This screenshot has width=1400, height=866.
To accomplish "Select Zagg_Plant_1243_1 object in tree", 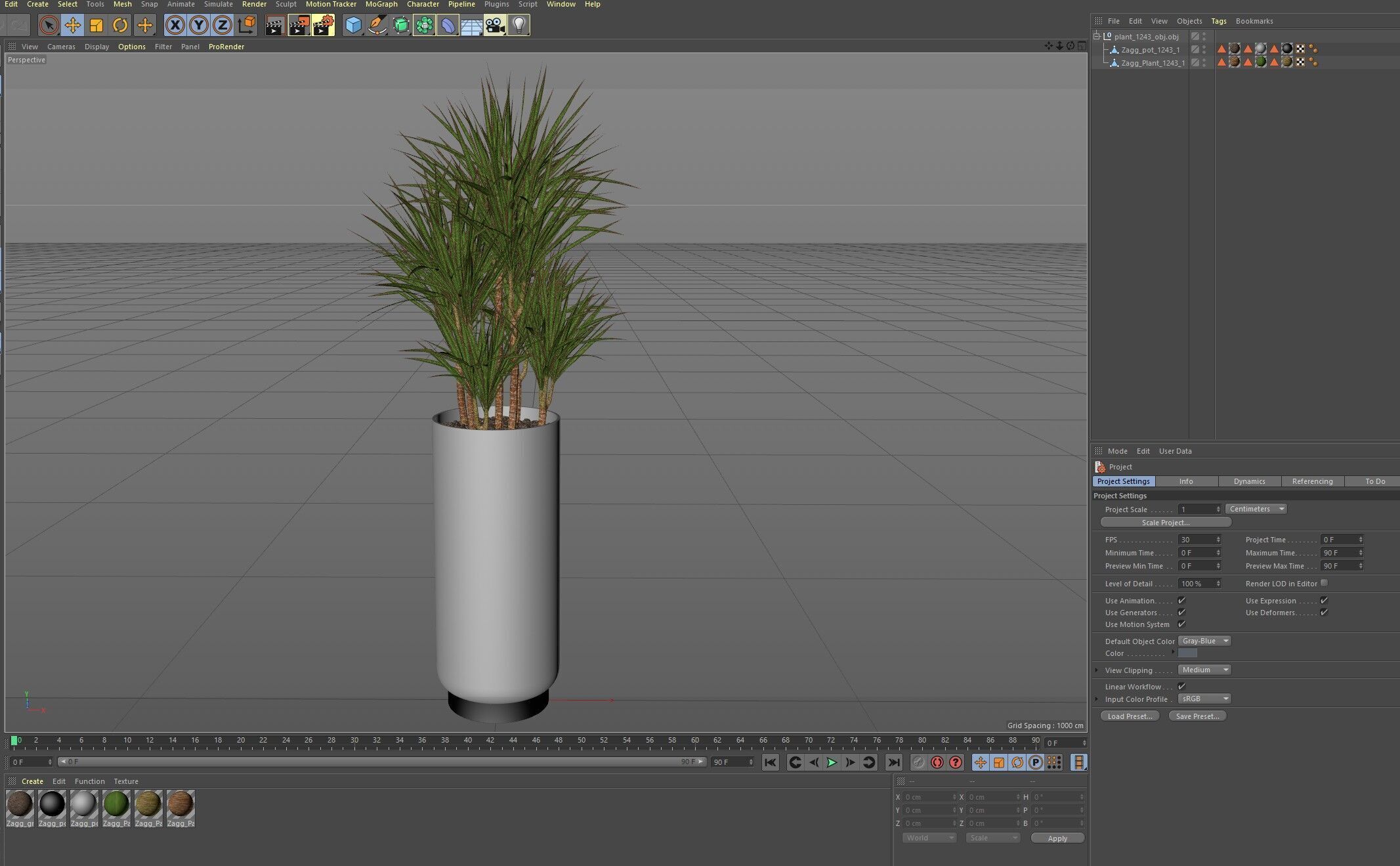I will point(1153,63).
